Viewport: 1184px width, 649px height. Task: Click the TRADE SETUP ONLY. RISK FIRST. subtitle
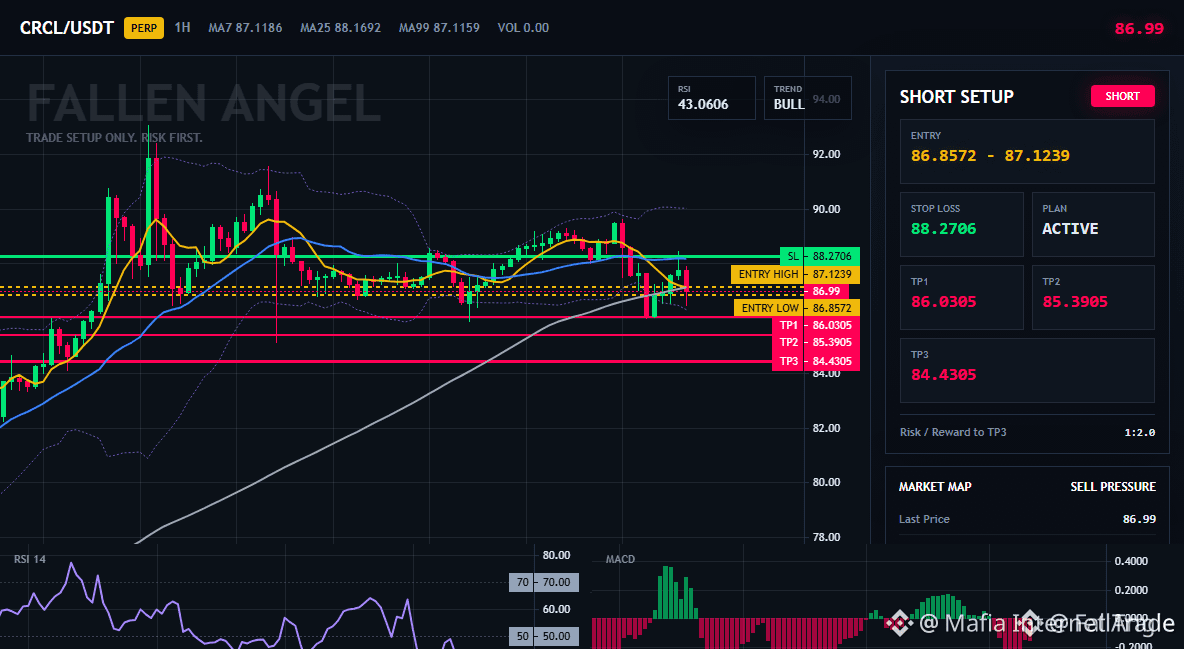[114, 138]
